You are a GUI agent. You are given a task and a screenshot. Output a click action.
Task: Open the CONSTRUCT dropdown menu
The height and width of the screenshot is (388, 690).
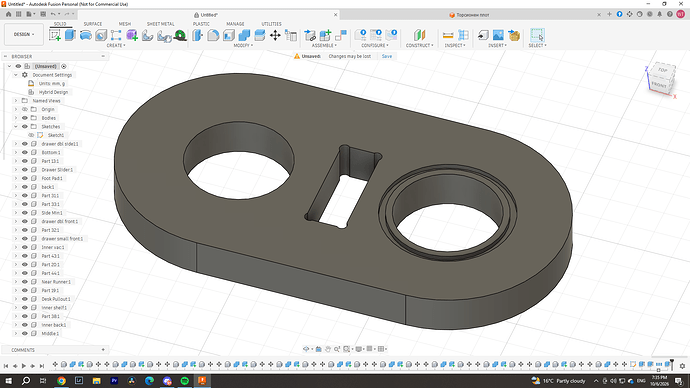coord(419,45)
